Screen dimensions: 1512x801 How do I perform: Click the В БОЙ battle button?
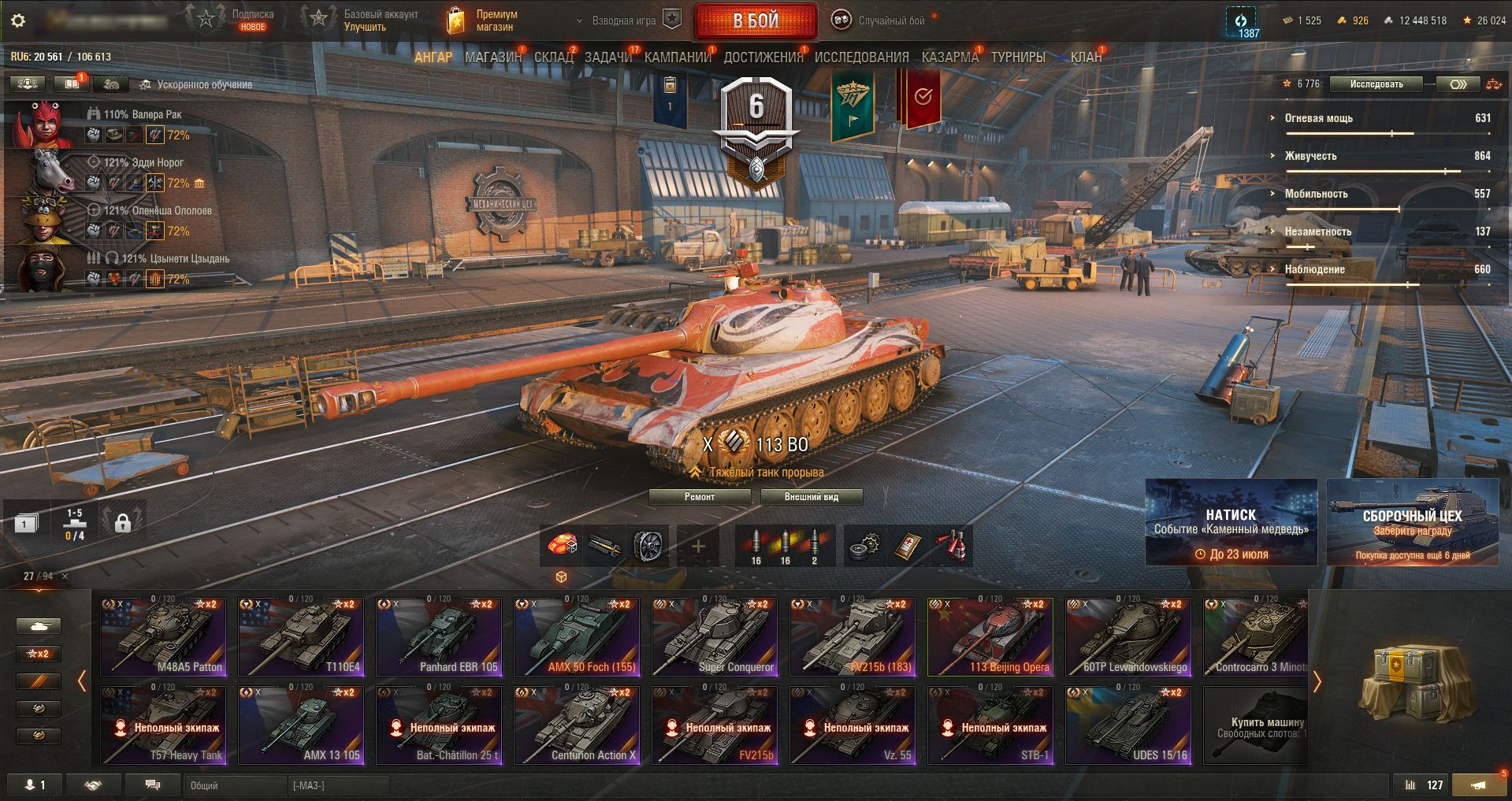pos(756,20)
